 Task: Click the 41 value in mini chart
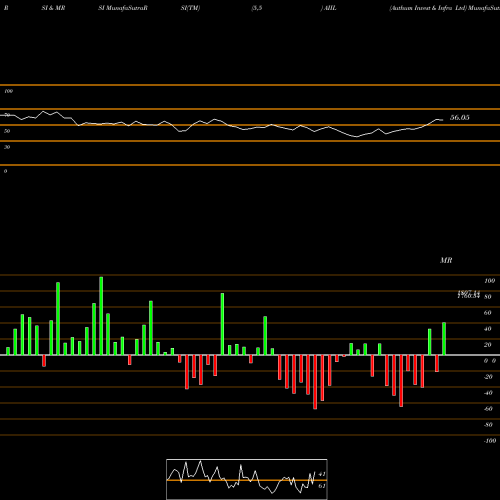[x=322, y=474]
